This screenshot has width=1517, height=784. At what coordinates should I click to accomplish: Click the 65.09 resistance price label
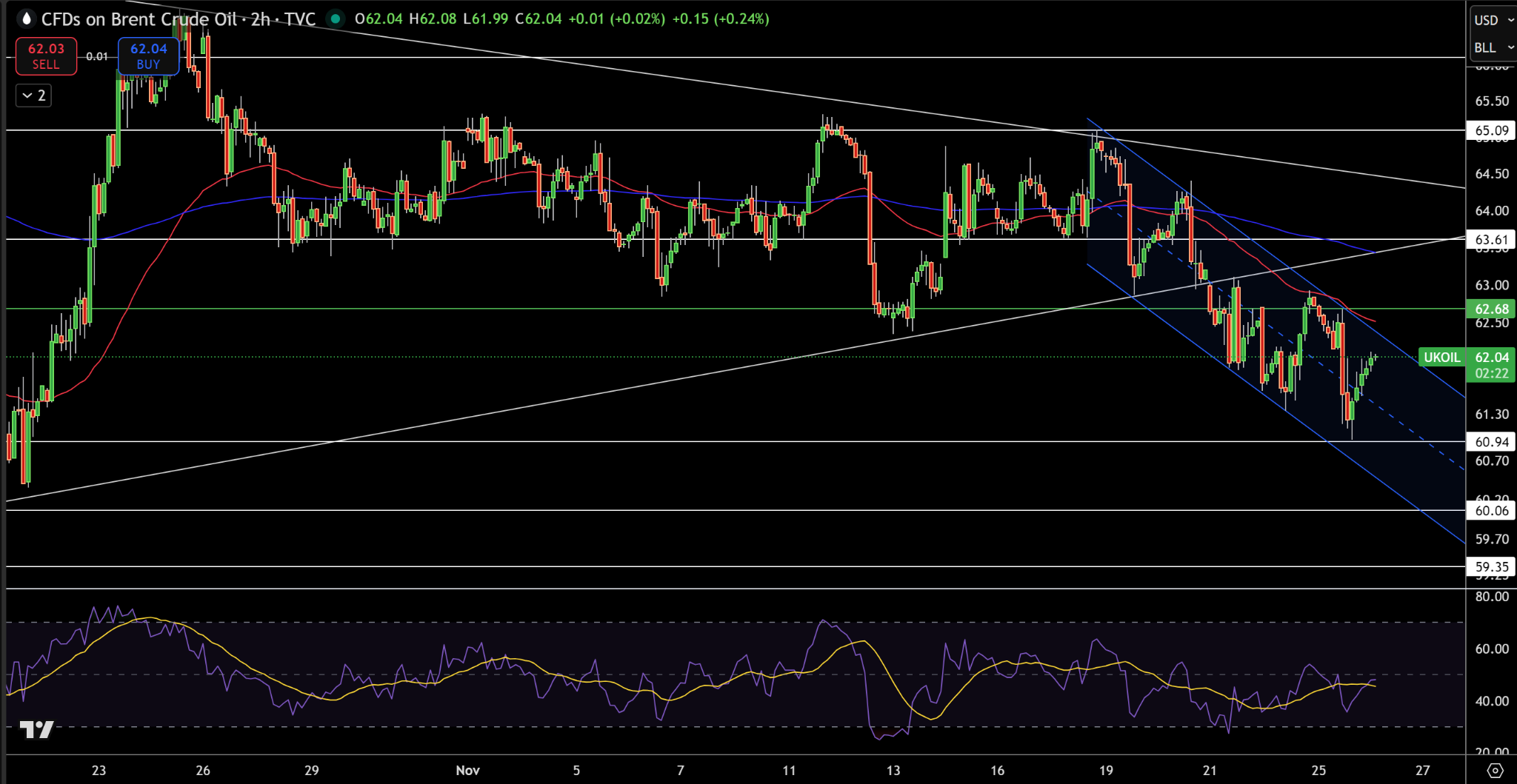point(1491,131)
